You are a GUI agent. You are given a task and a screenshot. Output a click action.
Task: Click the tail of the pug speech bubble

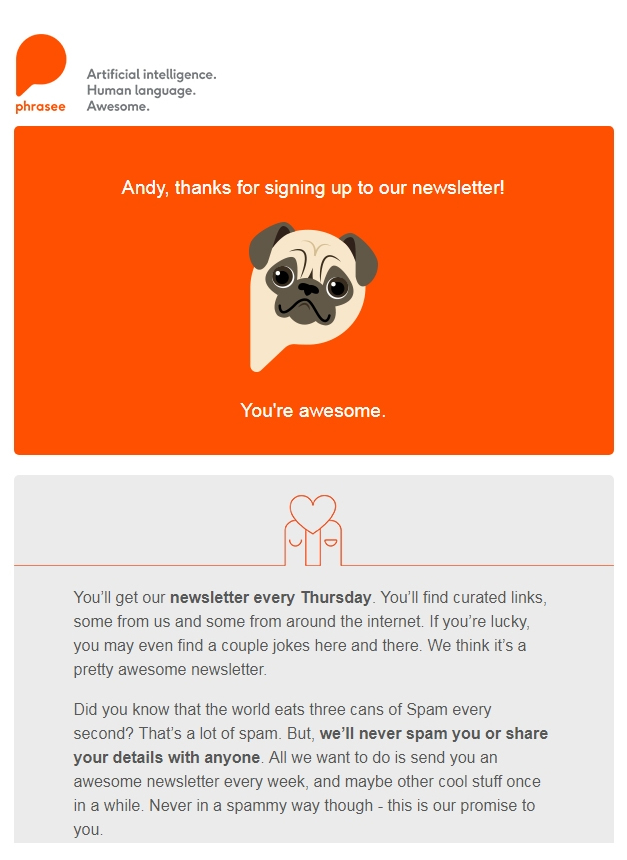(262, 358)
